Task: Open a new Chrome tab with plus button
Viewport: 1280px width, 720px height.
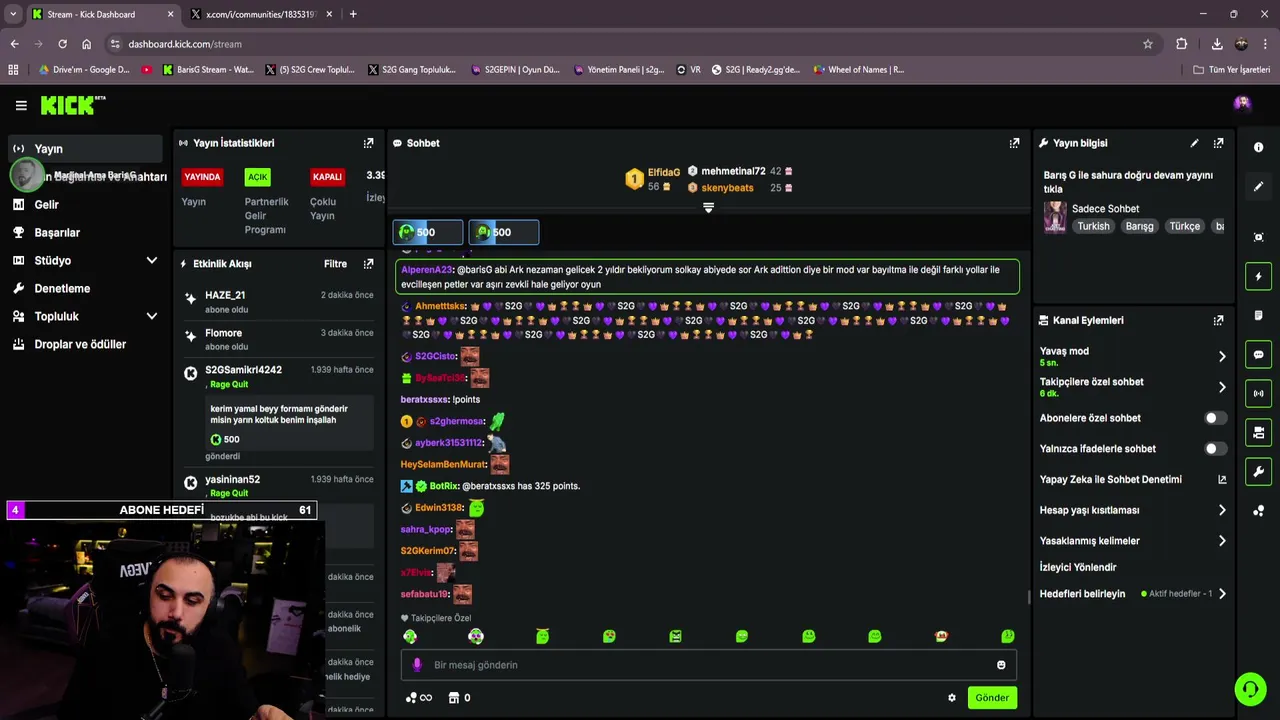Action: point(353,14)
